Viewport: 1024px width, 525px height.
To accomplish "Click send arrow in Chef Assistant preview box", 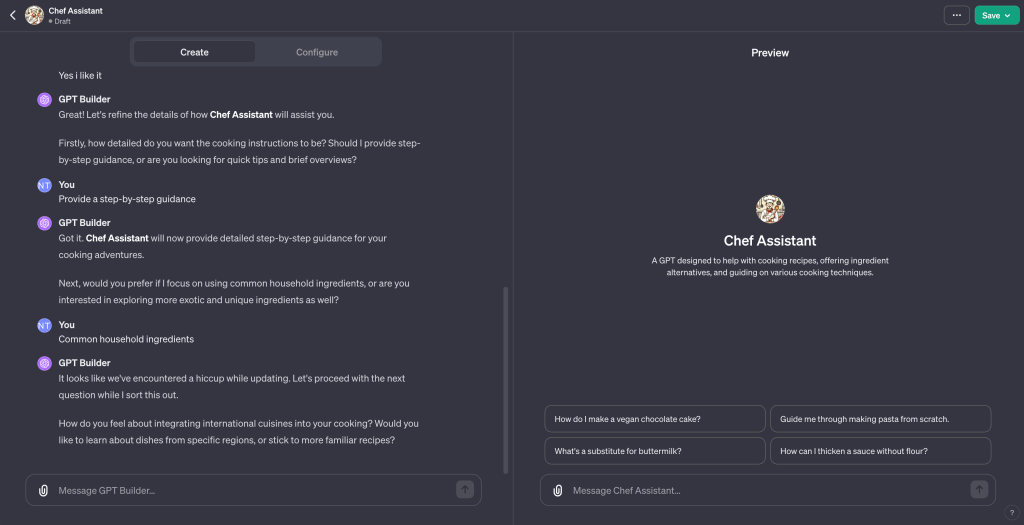I will point(979,489).
